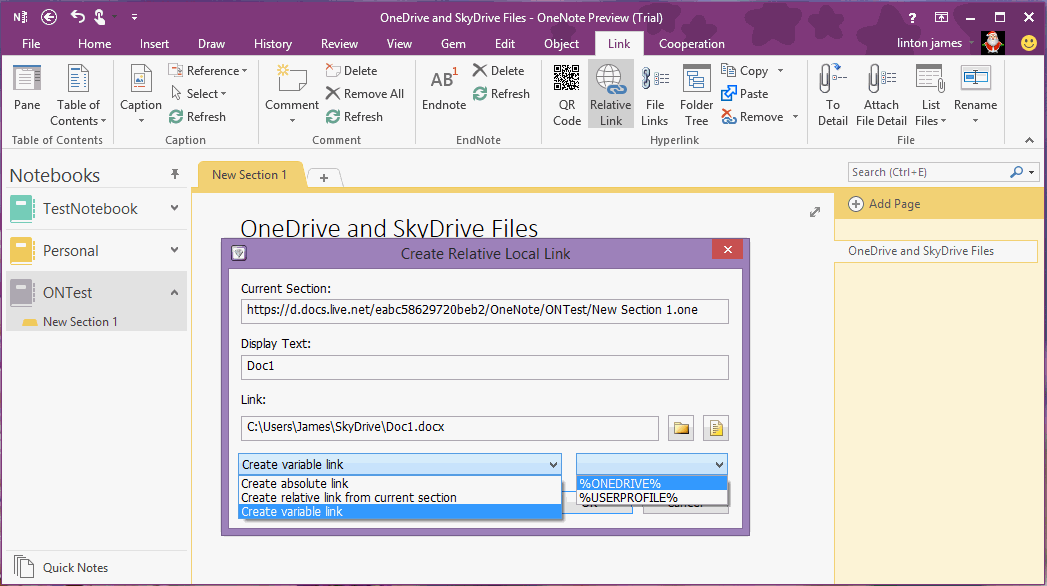Open the Edit tab
The image size is (1047, 586).
pos(505,44)
